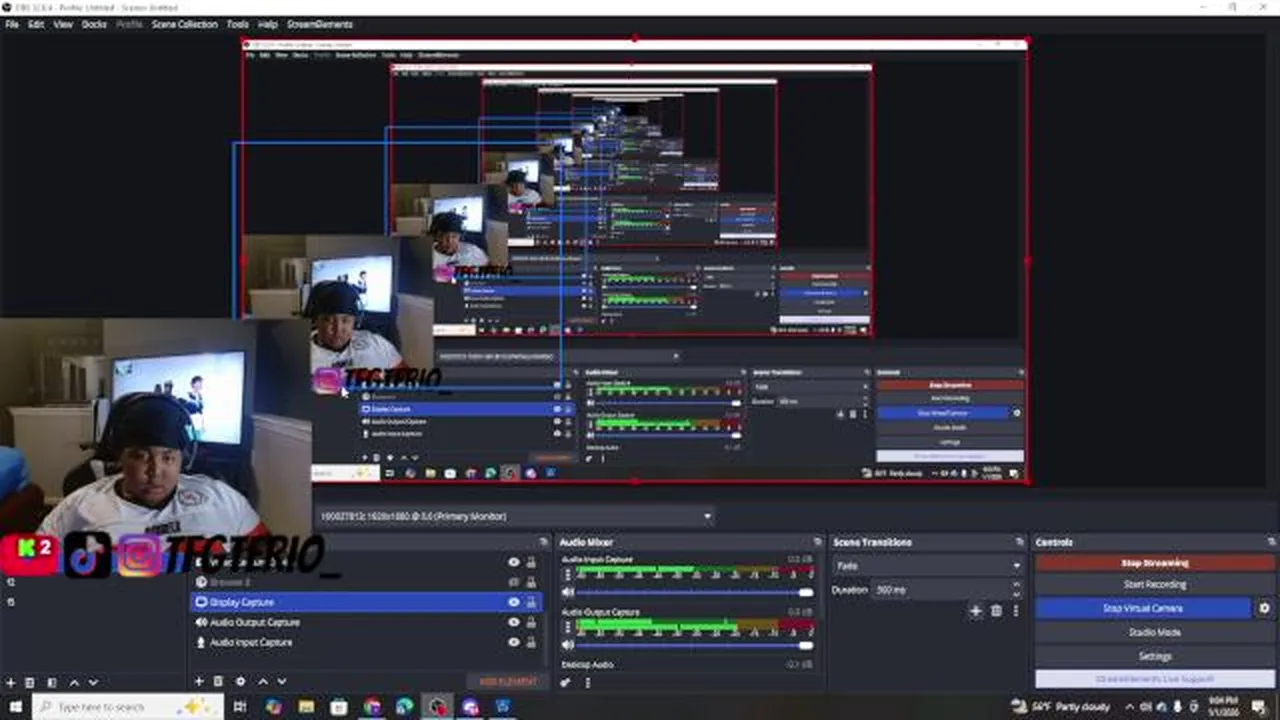
Task: Open the StreamElements menu
Action: pos(320,24)
